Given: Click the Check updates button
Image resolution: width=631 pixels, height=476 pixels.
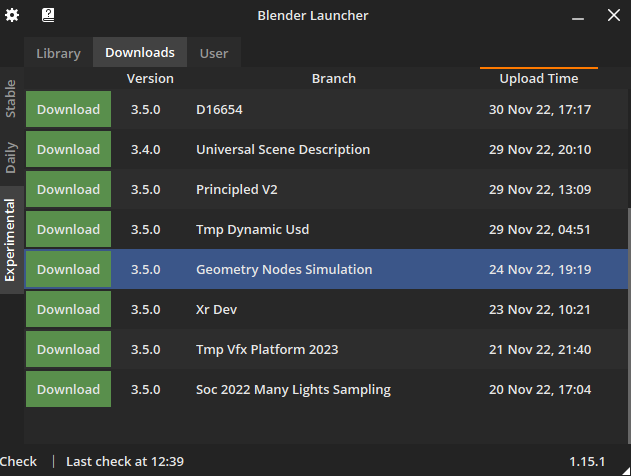Looking at the screenshot, I should pos(18,462).
